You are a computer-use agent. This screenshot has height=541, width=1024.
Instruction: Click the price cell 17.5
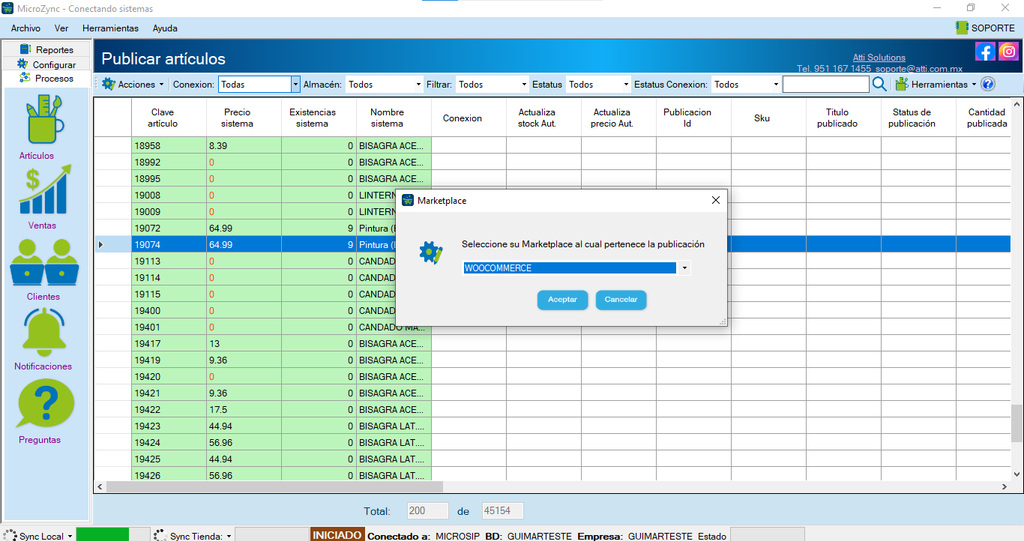(x=244, y=410)
